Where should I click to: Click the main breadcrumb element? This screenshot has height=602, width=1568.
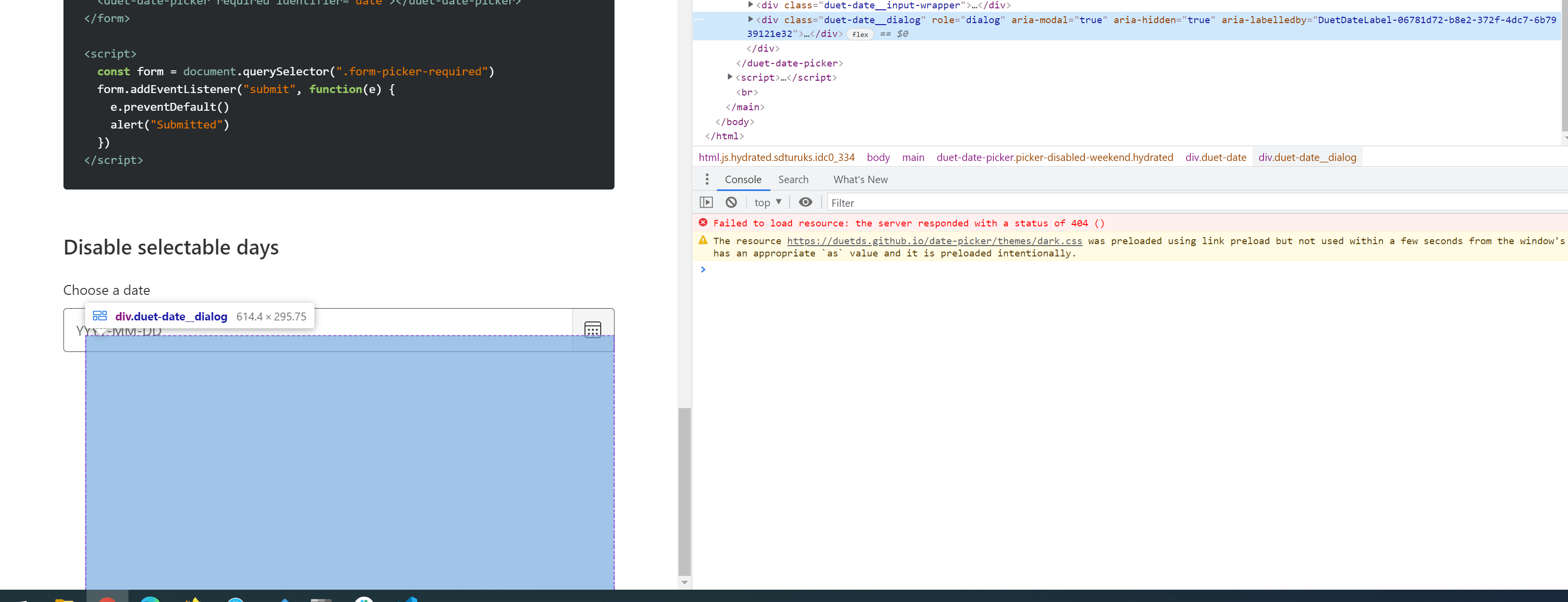(913, 158)
